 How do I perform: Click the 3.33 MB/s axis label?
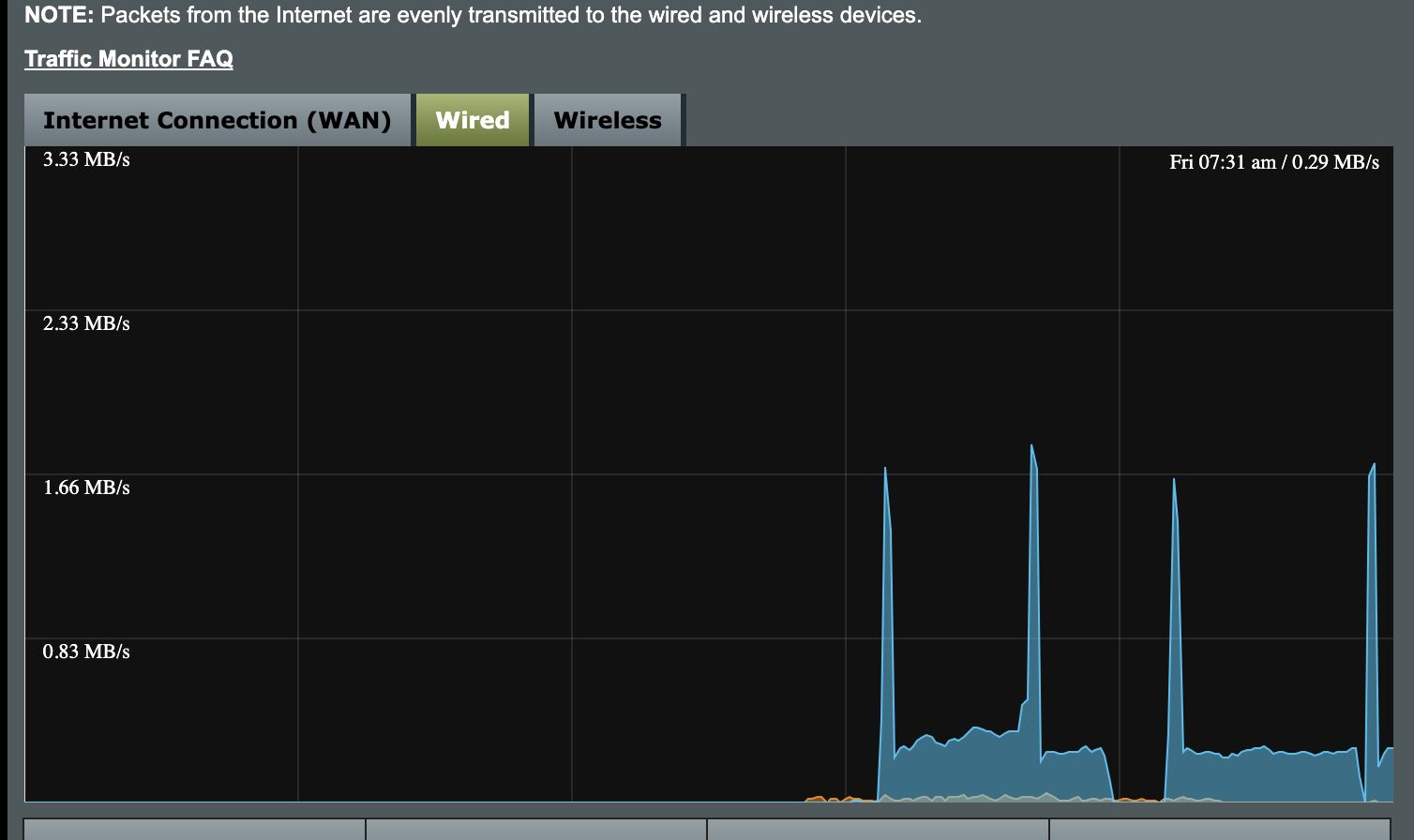coord(86,159)
